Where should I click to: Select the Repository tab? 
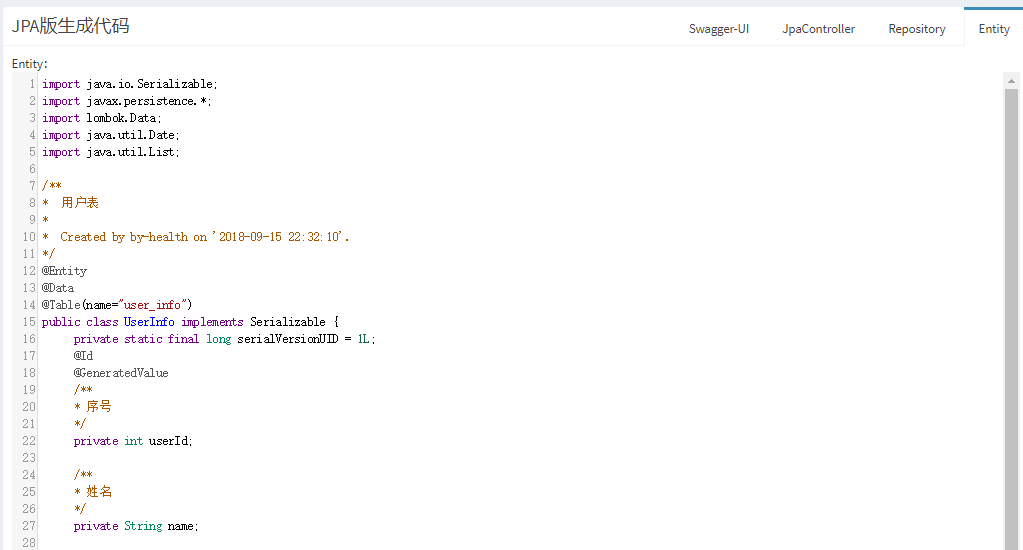click(916, 29)
